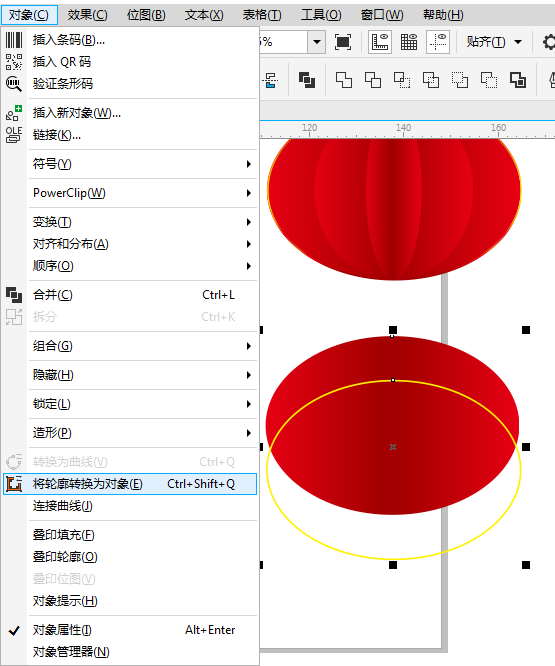555x666 pixels.
Task: Click the Weld shaping icon in toolbar
Action: (344, 80)
